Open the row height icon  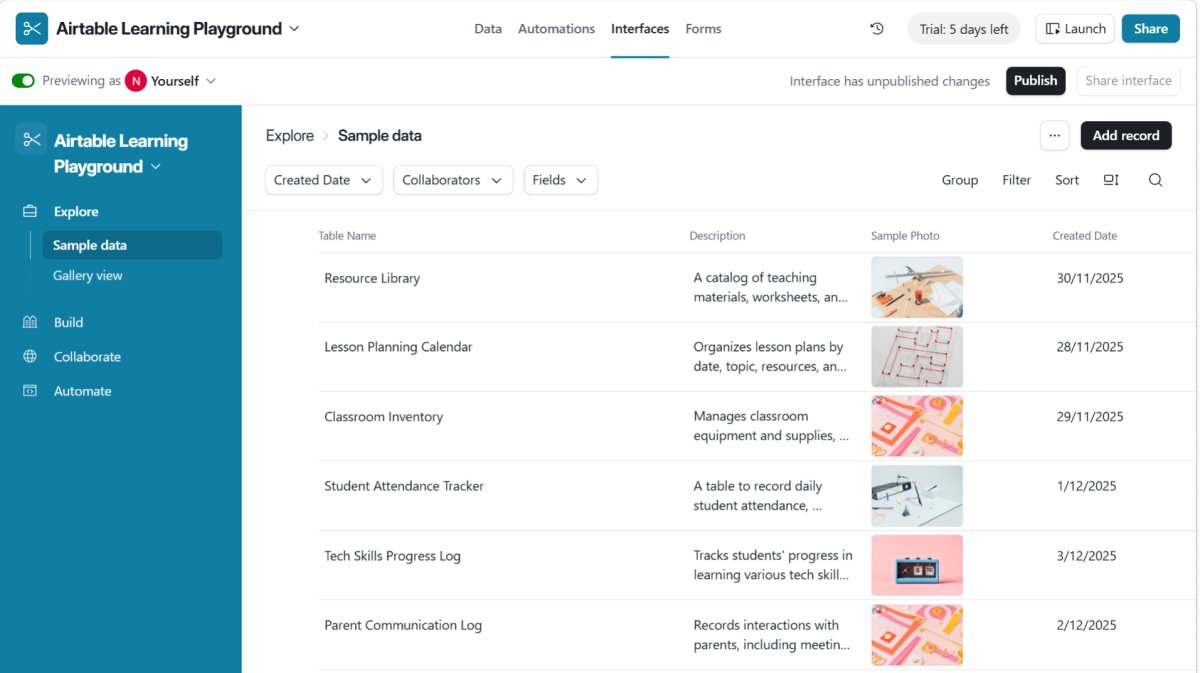click(1111, 180)
